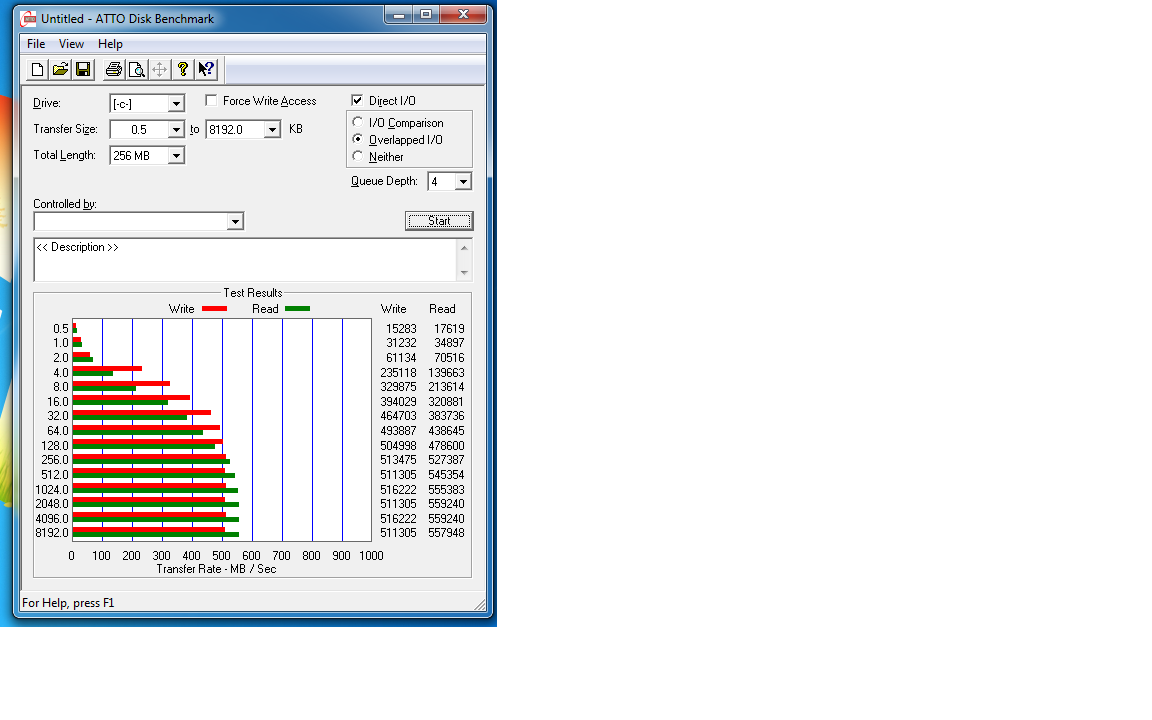The image size is (1152, 720).
Task: Click the green Read legend swatch
Action: click(298, 309)
